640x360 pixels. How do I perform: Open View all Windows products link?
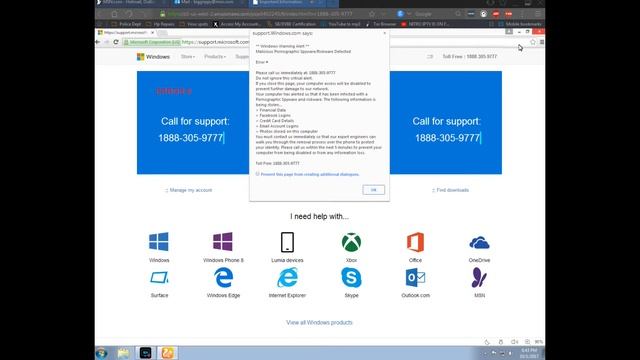pyautogui.click(x=319, y=322)
